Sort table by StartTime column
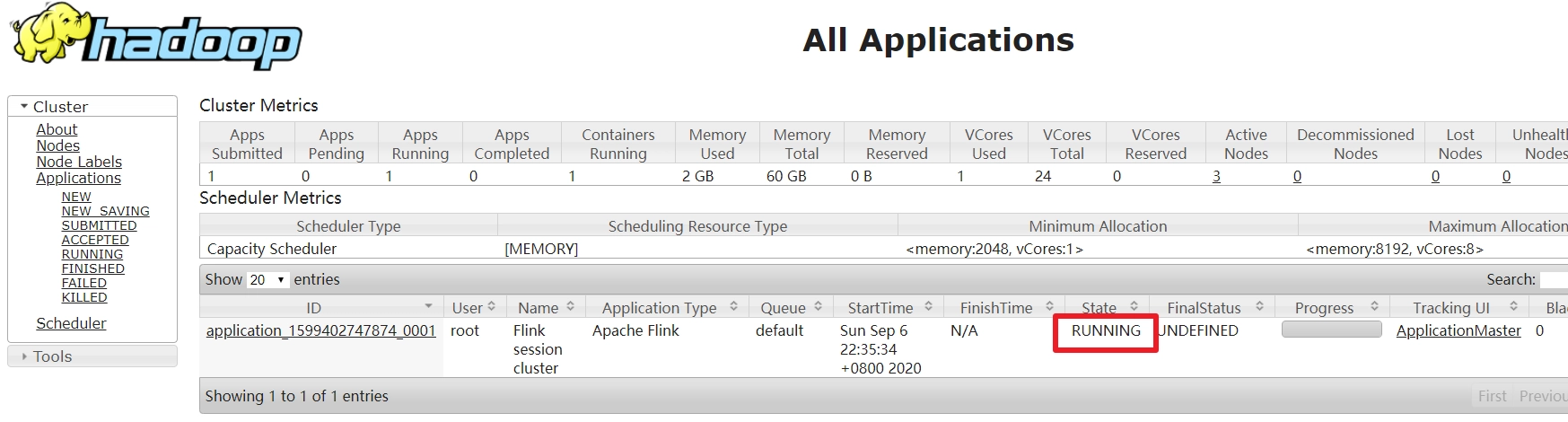Viewport: 1568px width, 422px height. click(x=889, y=307)
